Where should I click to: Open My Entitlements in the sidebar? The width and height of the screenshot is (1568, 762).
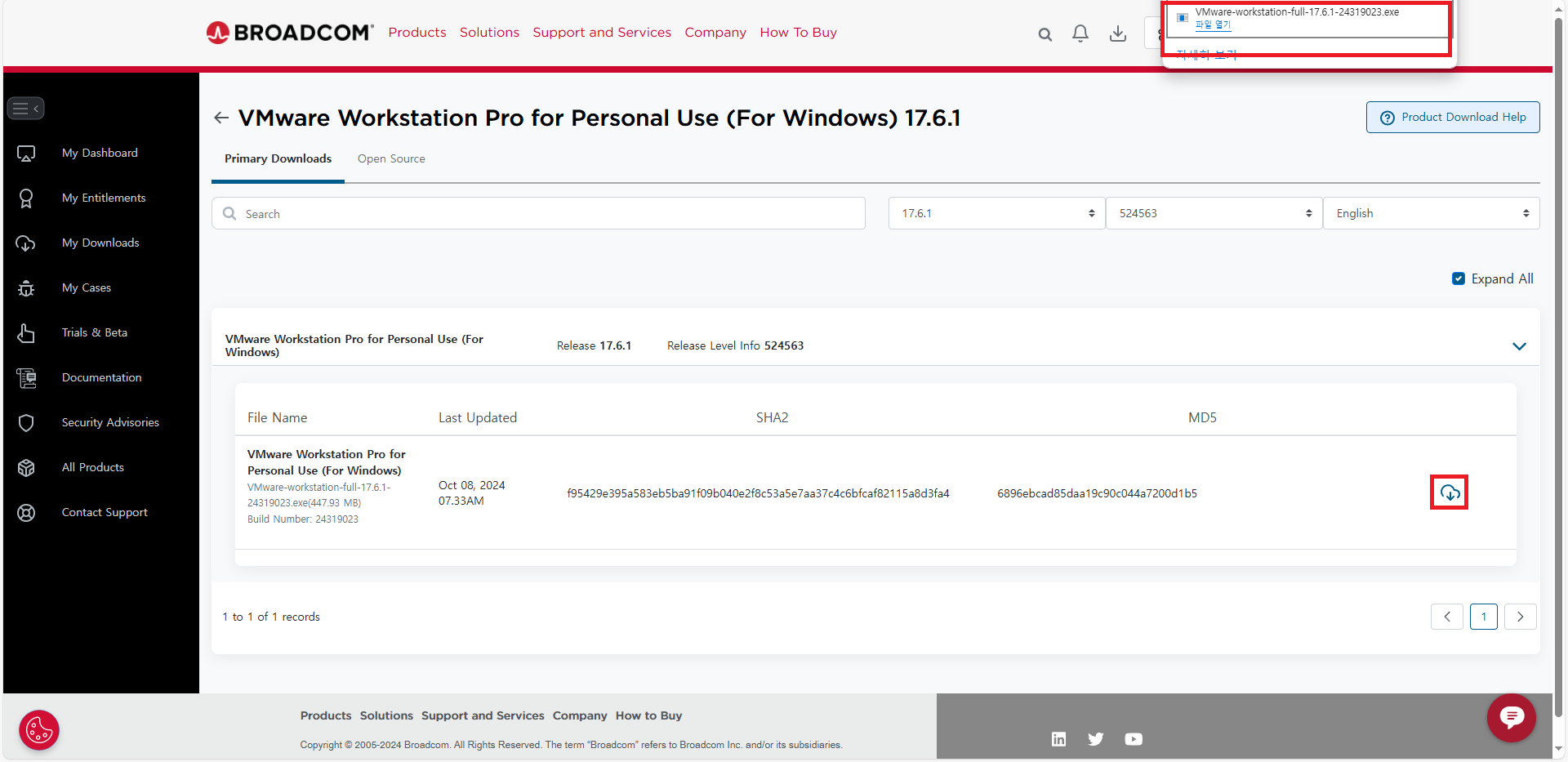104,198
